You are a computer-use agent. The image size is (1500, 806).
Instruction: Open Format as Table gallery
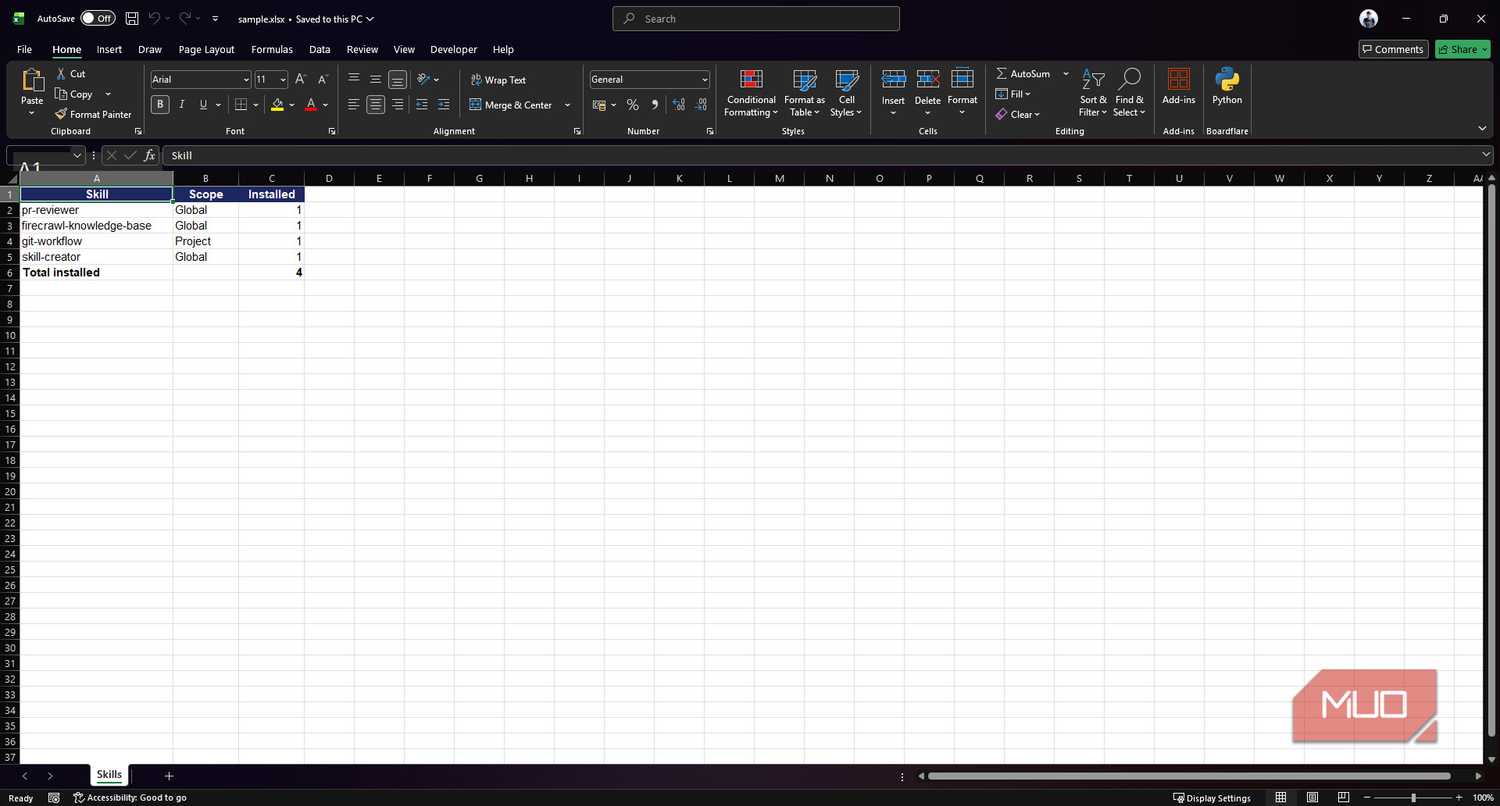(804, 93)
